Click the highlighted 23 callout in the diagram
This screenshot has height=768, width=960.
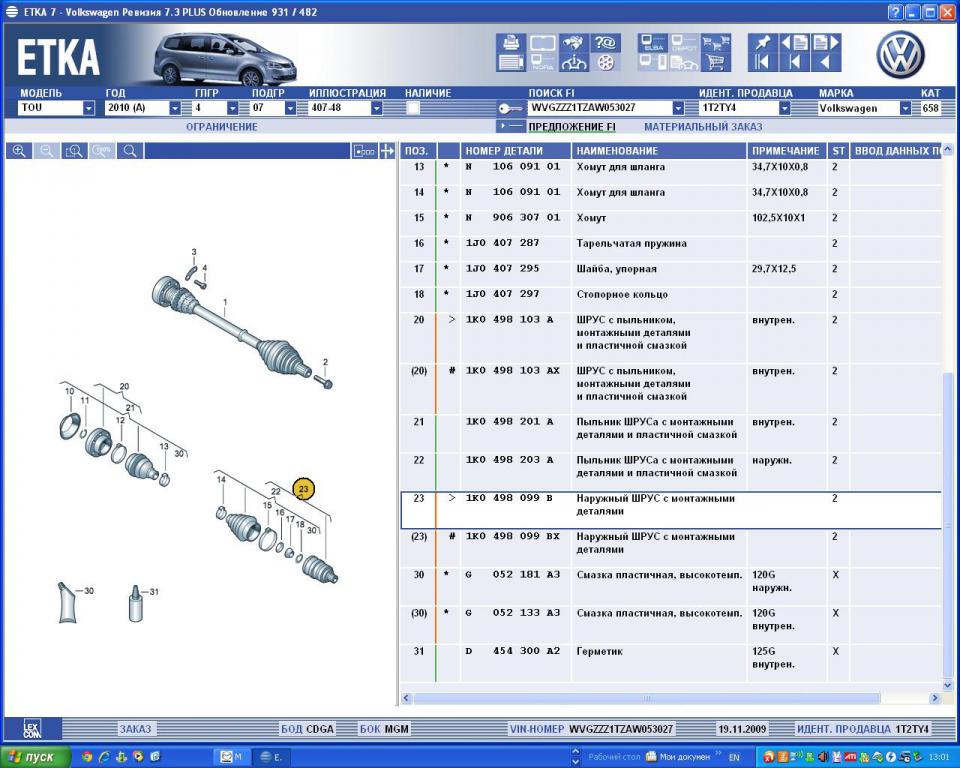tap(304, 489)
